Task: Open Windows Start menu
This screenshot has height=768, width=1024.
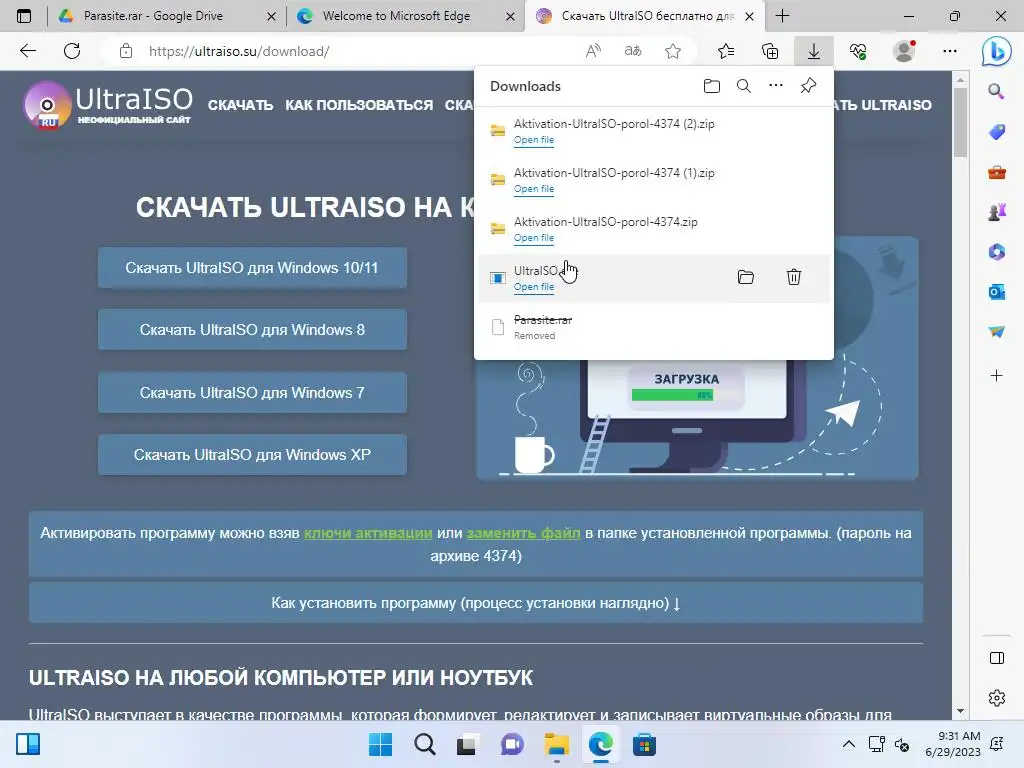Action: [380, 744]
